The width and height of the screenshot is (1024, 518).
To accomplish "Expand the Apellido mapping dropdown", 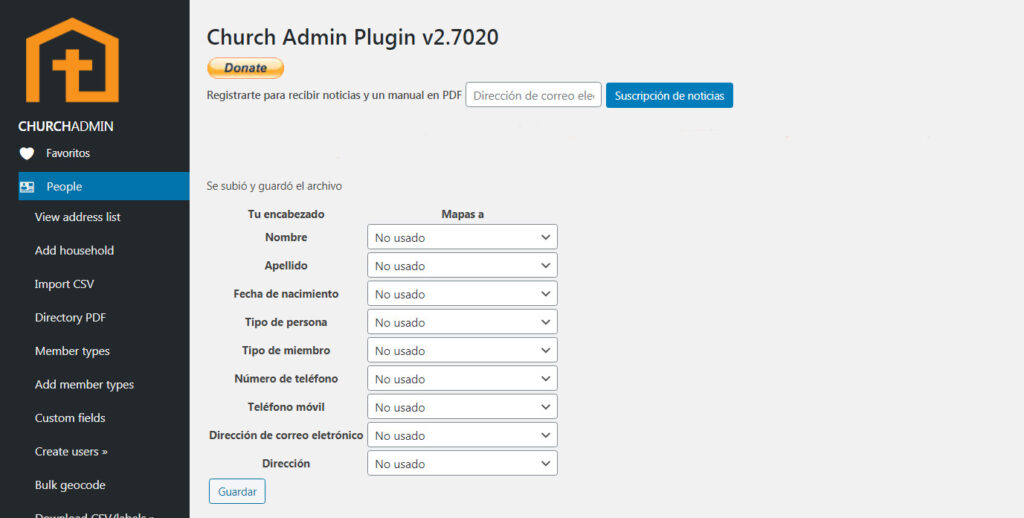I will (x=462, y=266).
